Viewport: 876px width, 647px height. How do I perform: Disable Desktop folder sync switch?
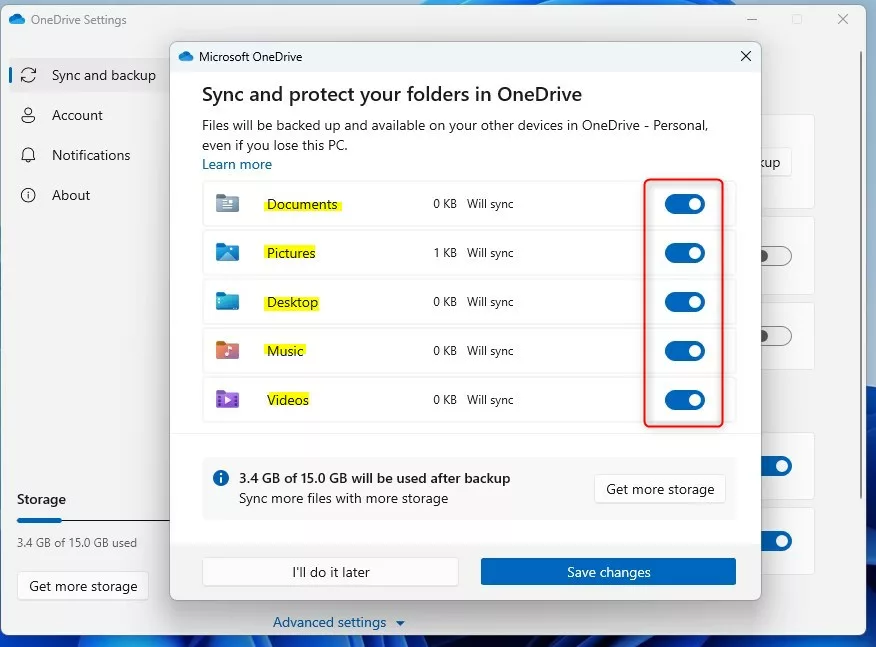tap(684, 302)
